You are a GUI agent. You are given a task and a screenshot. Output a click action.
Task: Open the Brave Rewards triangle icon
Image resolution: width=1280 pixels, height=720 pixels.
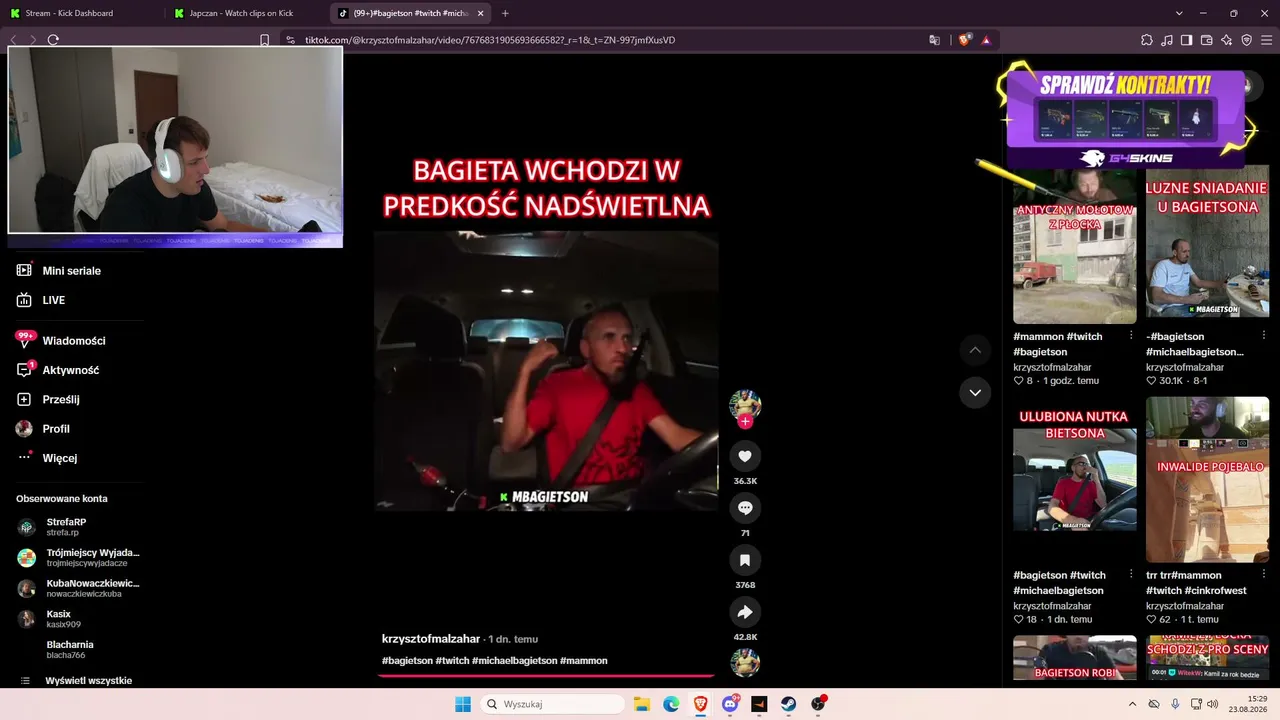point(986,40)
